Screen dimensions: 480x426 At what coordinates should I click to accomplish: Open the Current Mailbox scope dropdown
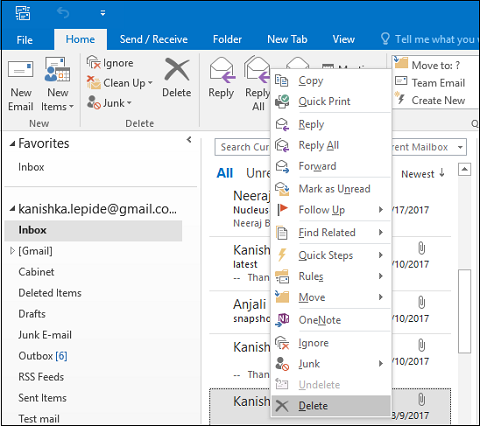pyautogui.click(x=460, y=147)
